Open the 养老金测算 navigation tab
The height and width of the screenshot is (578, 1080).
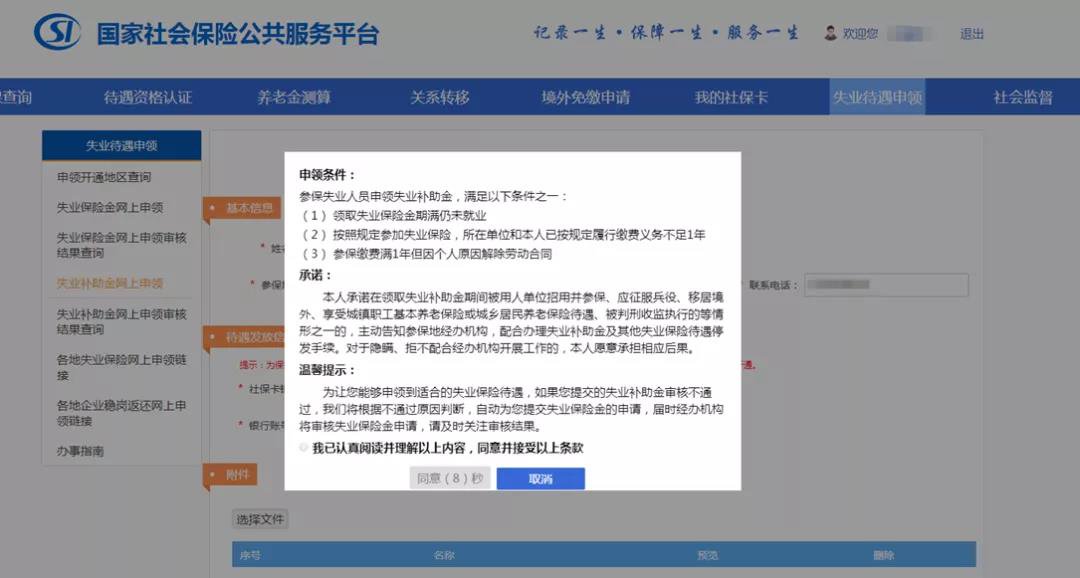[294, 97]
